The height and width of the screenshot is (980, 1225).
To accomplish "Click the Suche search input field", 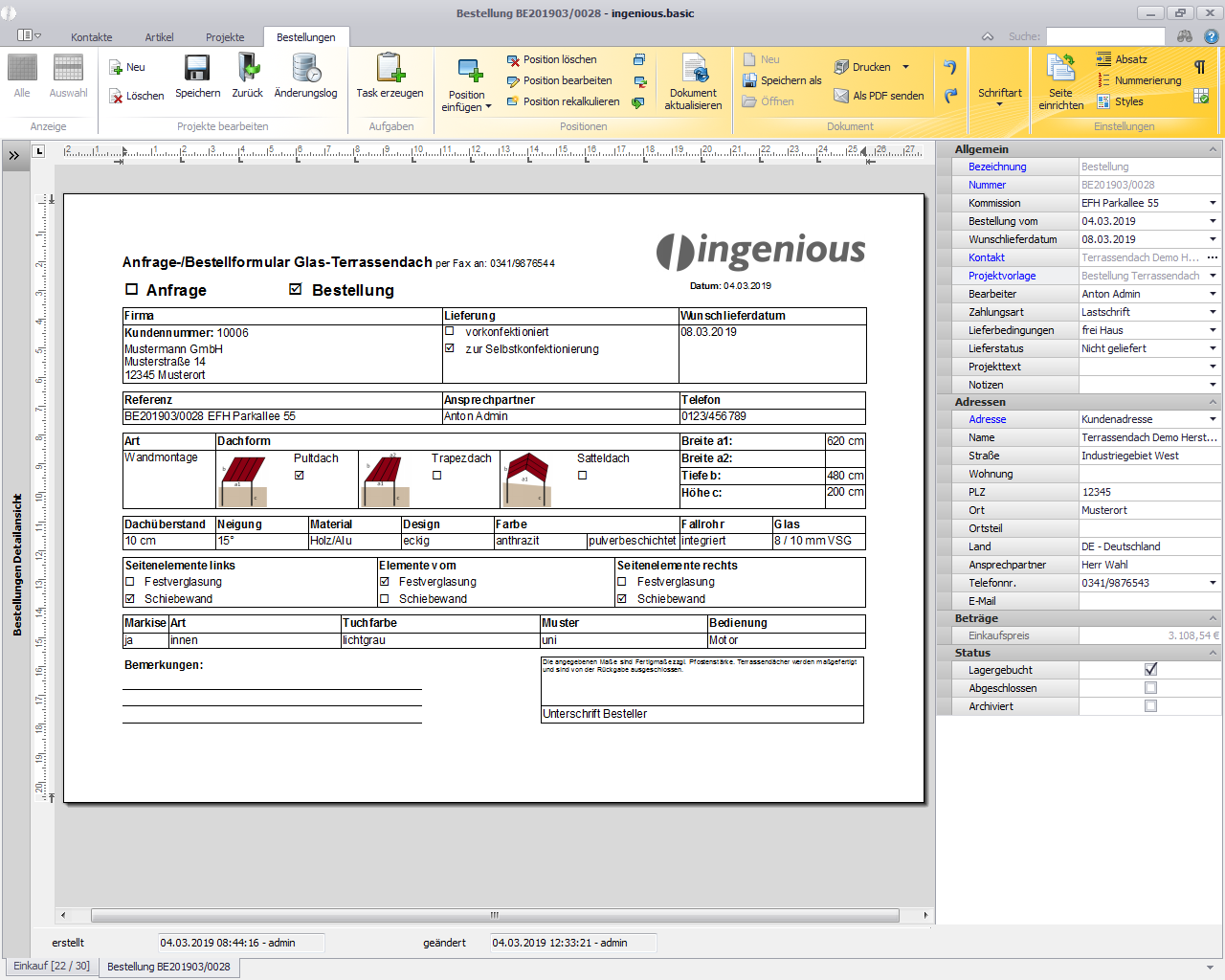I will (x=1104, y=36).
